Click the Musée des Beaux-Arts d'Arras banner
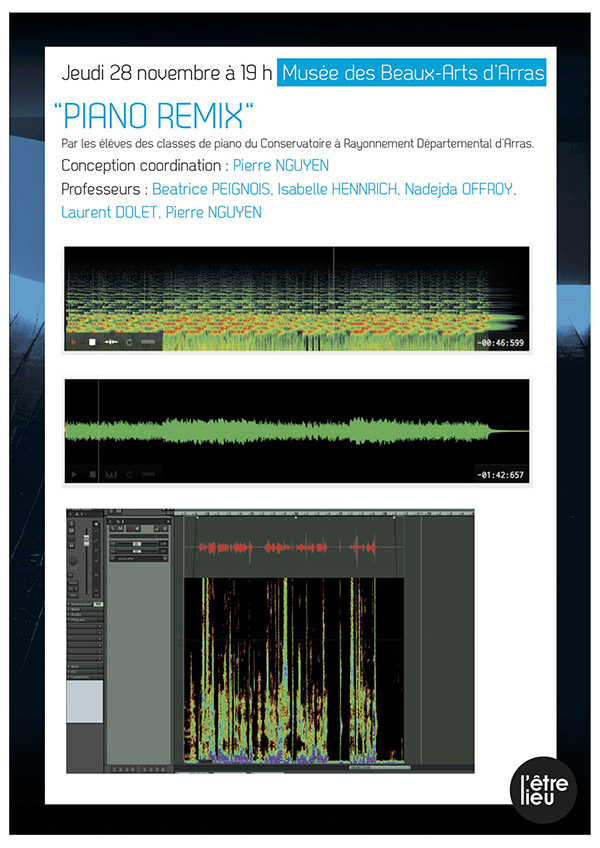Screen dimensions: 600x848 [413, 72]
